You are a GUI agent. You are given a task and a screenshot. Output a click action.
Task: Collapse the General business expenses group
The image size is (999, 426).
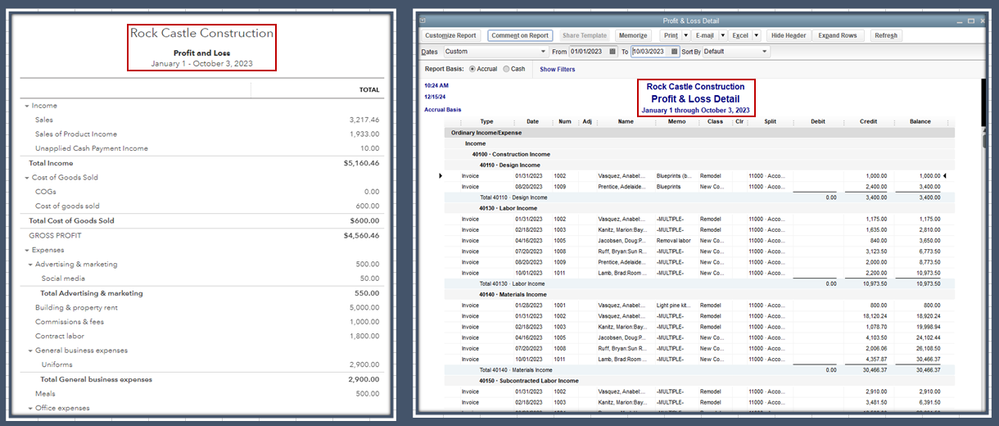tap(31, 351)
